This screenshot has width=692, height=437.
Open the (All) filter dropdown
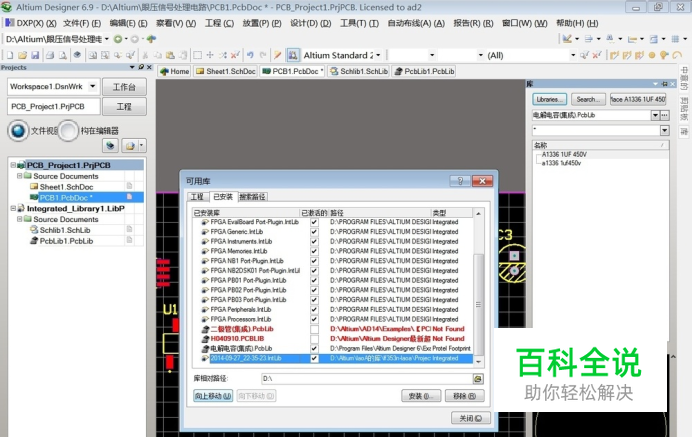tap(573, 55)
